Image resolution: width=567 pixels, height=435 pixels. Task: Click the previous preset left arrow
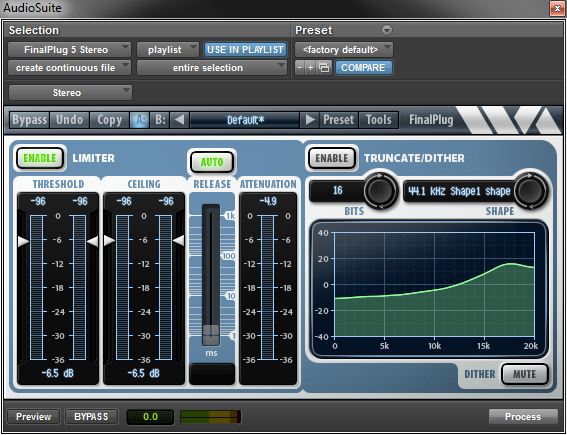tap(179, 120)
